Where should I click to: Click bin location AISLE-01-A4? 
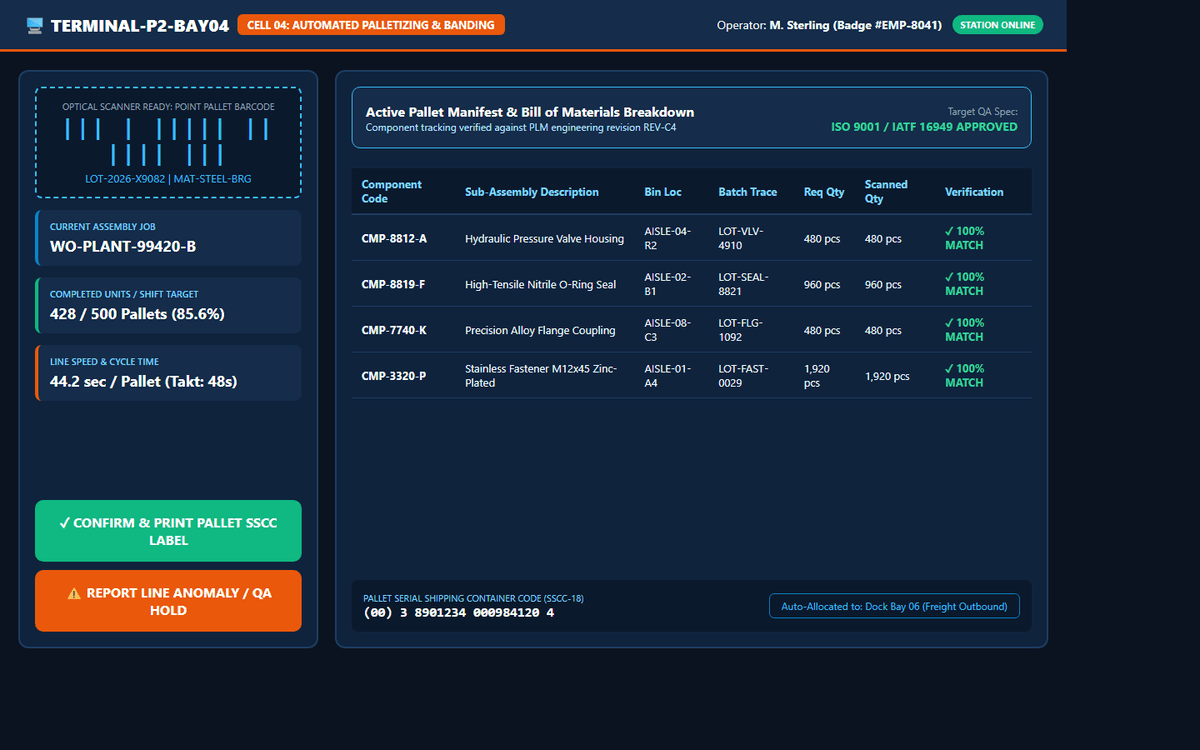[668, 376]
